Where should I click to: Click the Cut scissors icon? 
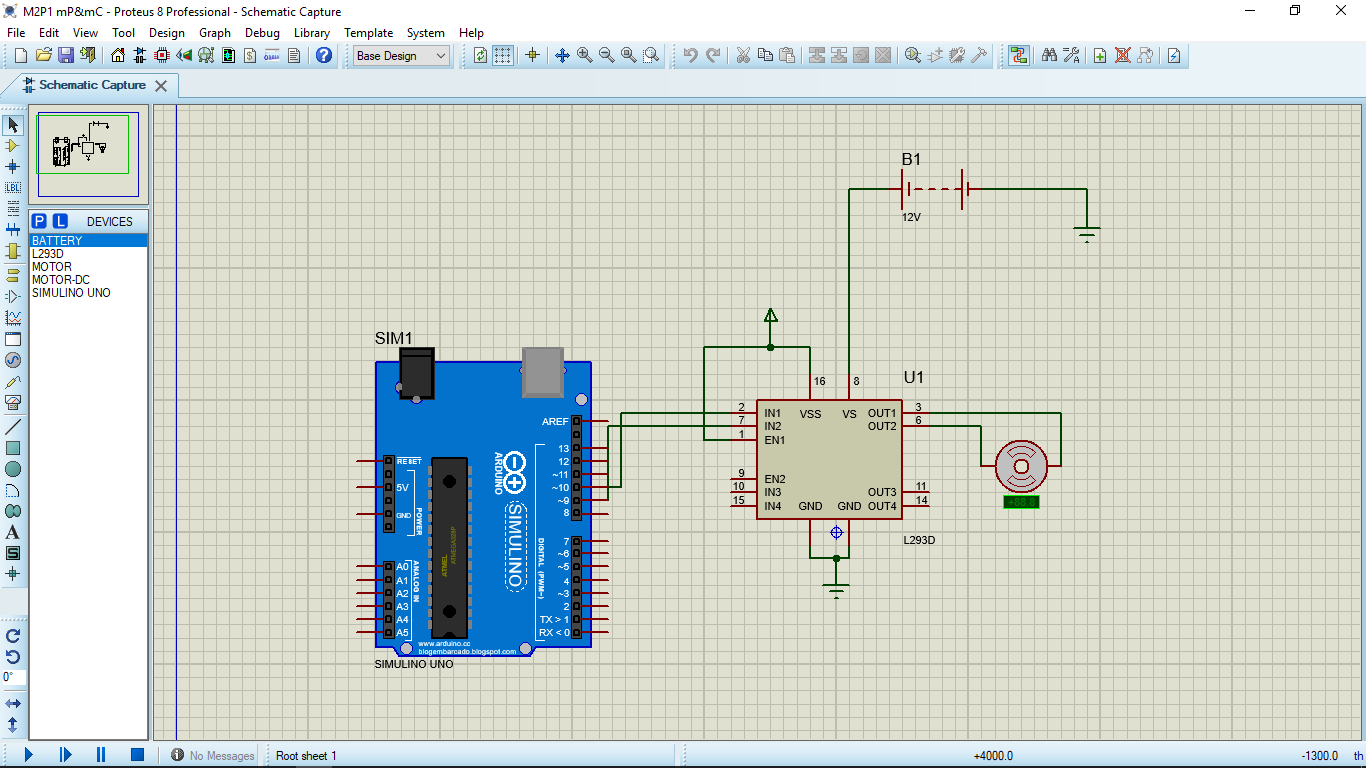(743, 56)
